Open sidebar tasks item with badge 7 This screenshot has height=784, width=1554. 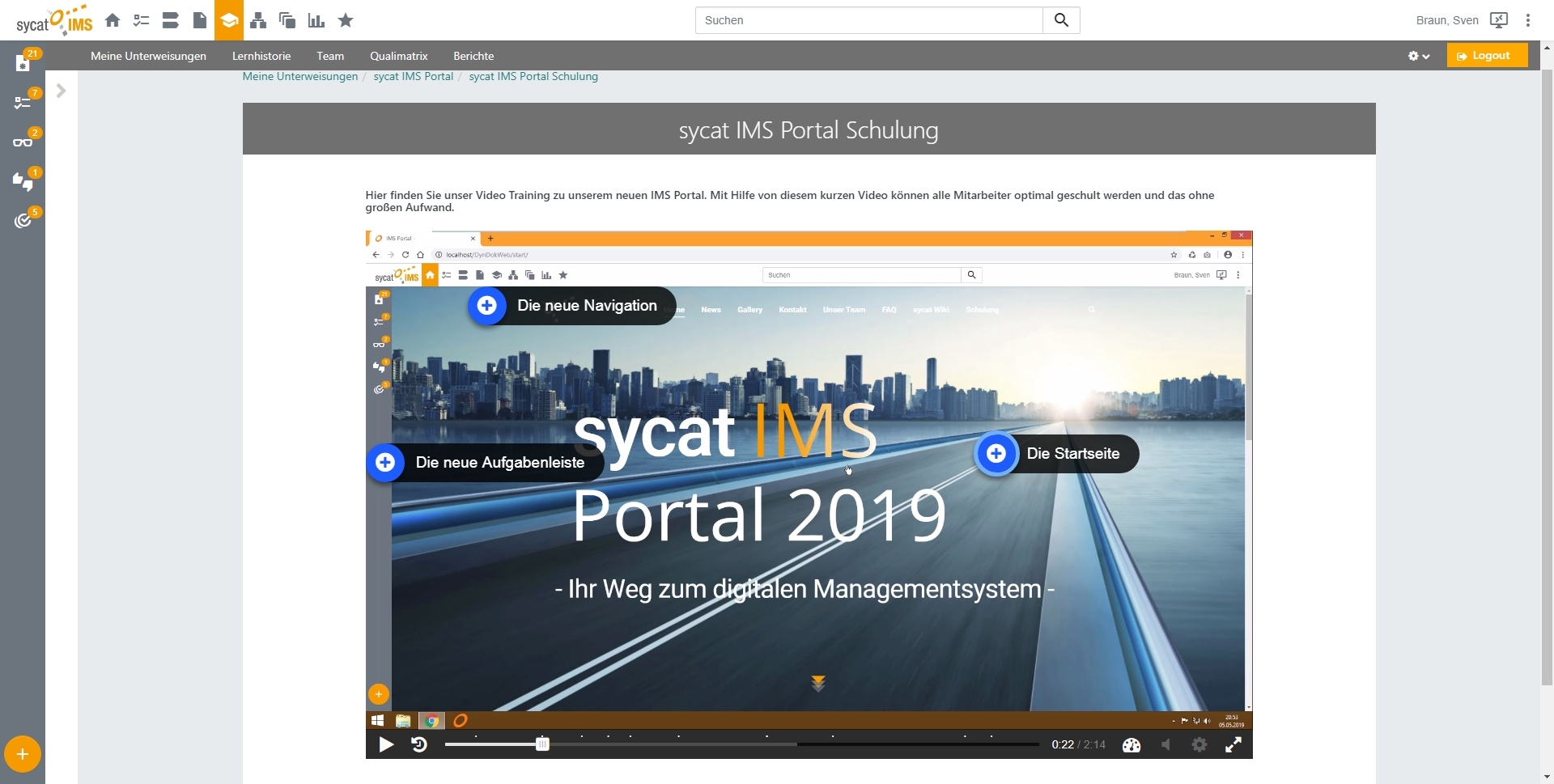pos(23,102)
